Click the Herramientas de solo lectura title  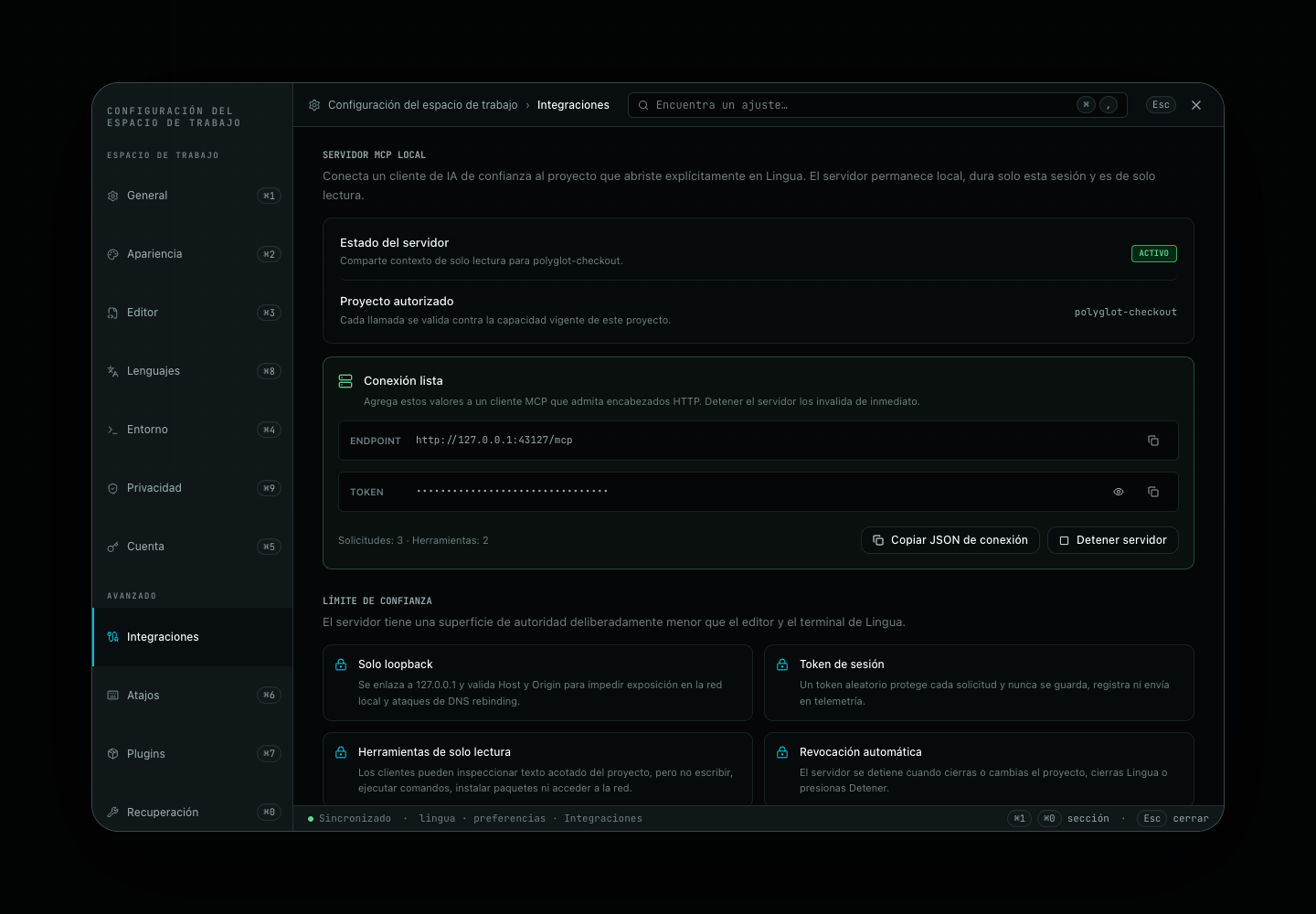[x=434, y=752]
